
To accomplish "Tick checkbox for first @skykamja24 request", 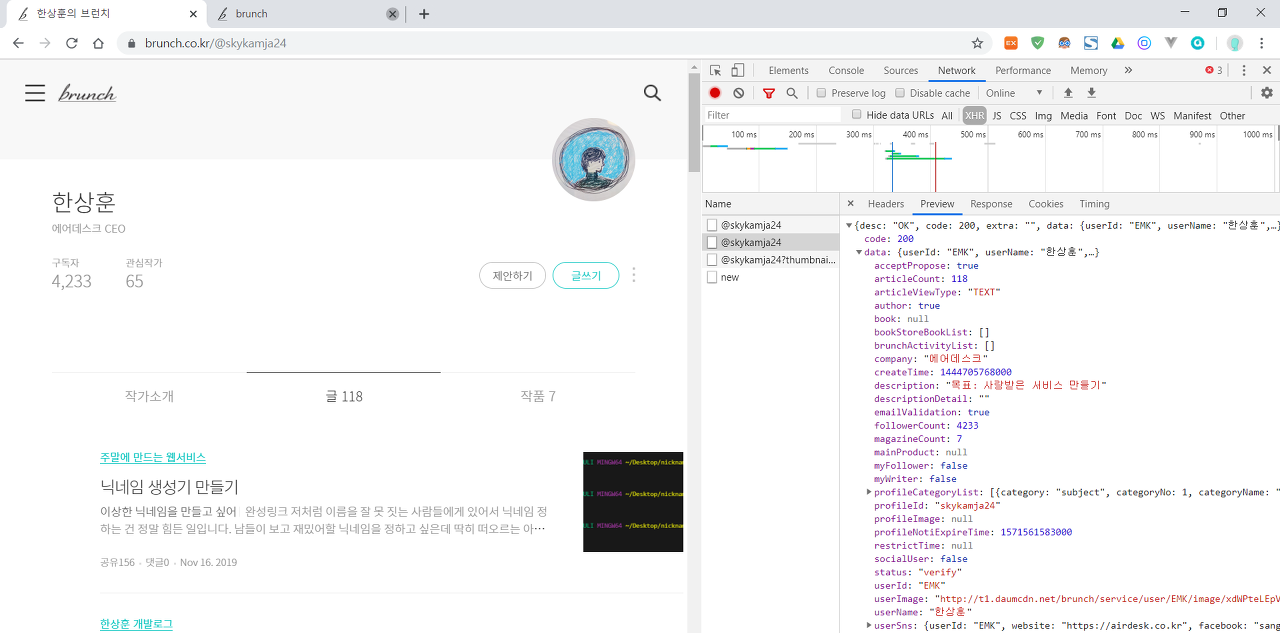I will point(712,225).
